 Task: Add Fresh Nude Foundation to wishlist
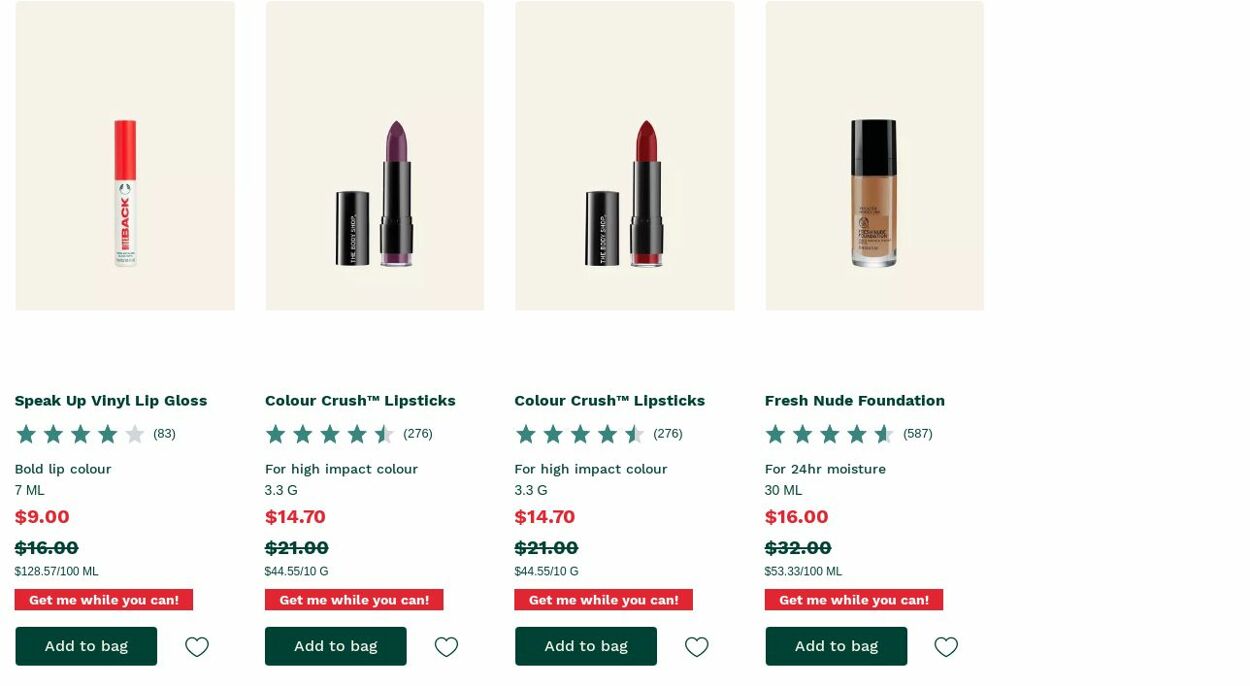click(945, 647)
